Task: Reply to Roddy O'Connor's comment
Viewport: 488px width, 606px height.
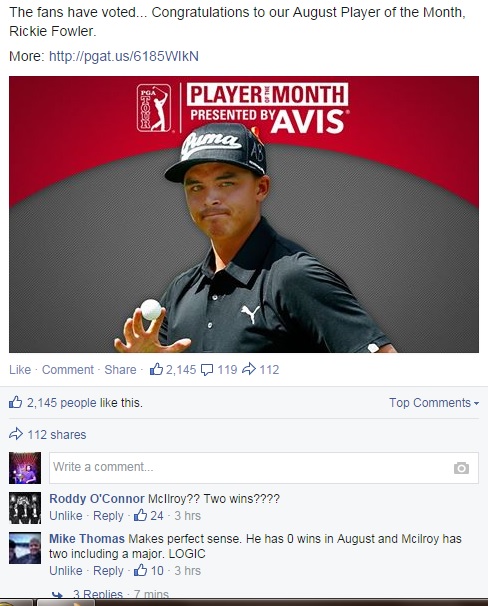Action: coord(108,516)
